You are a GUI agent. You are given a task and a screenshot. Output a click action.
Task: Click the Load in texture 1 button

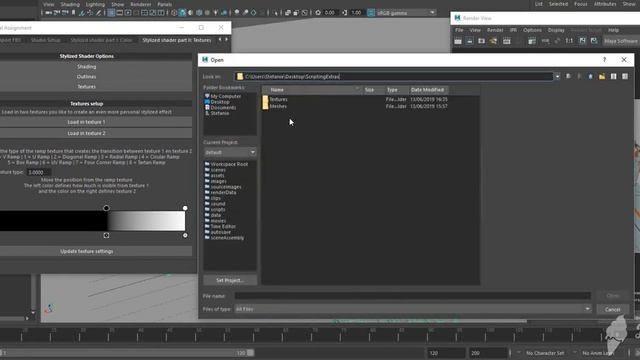(87, 122)
